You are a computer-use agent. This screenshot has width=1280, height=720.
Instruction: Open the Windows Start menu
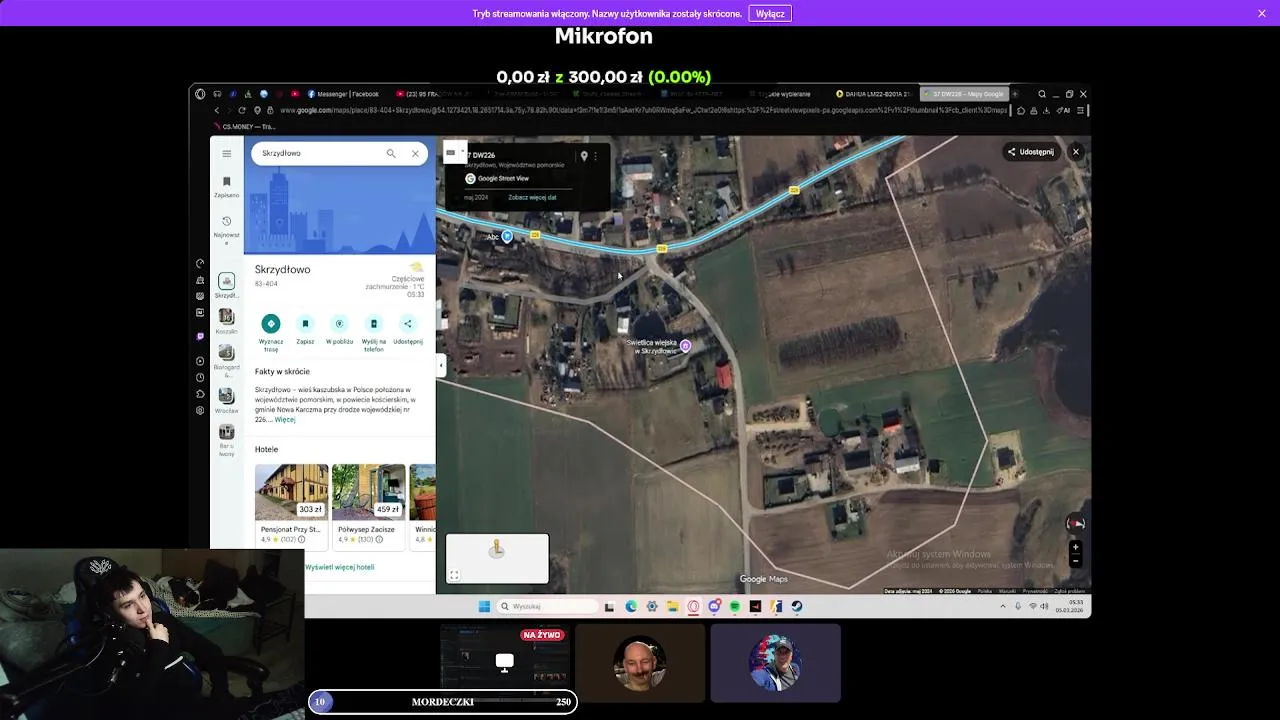(x=484, y=606)
